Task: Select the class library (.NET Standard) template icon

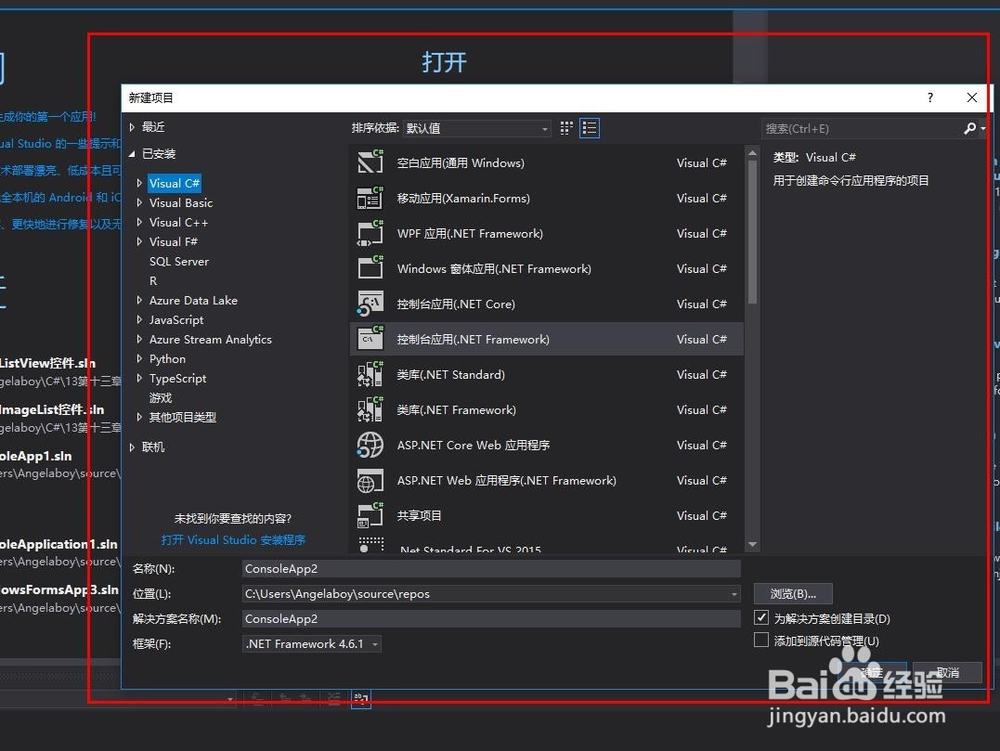Action: [x=370, y=374]
